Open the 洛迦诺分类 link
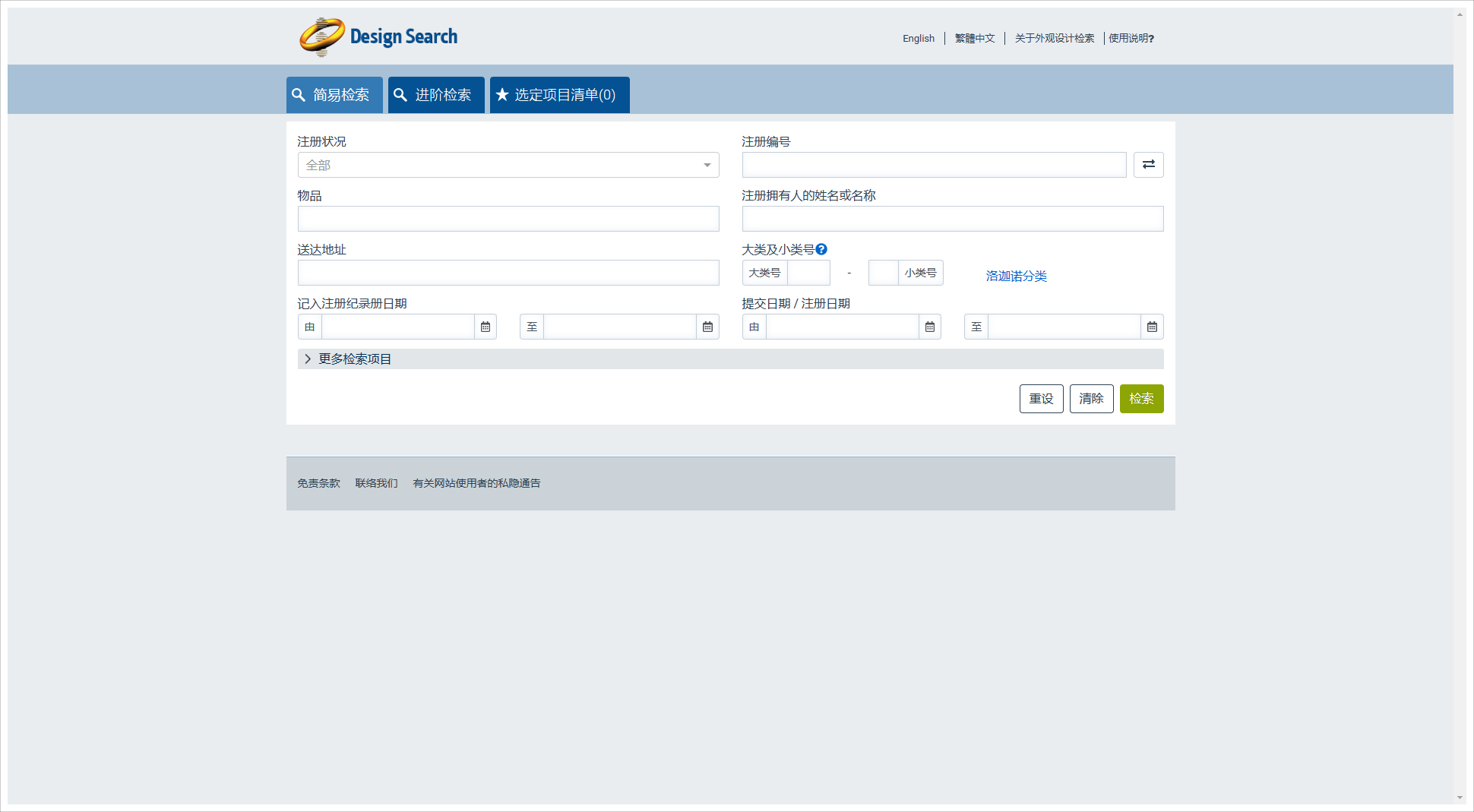 (1016, 276)
